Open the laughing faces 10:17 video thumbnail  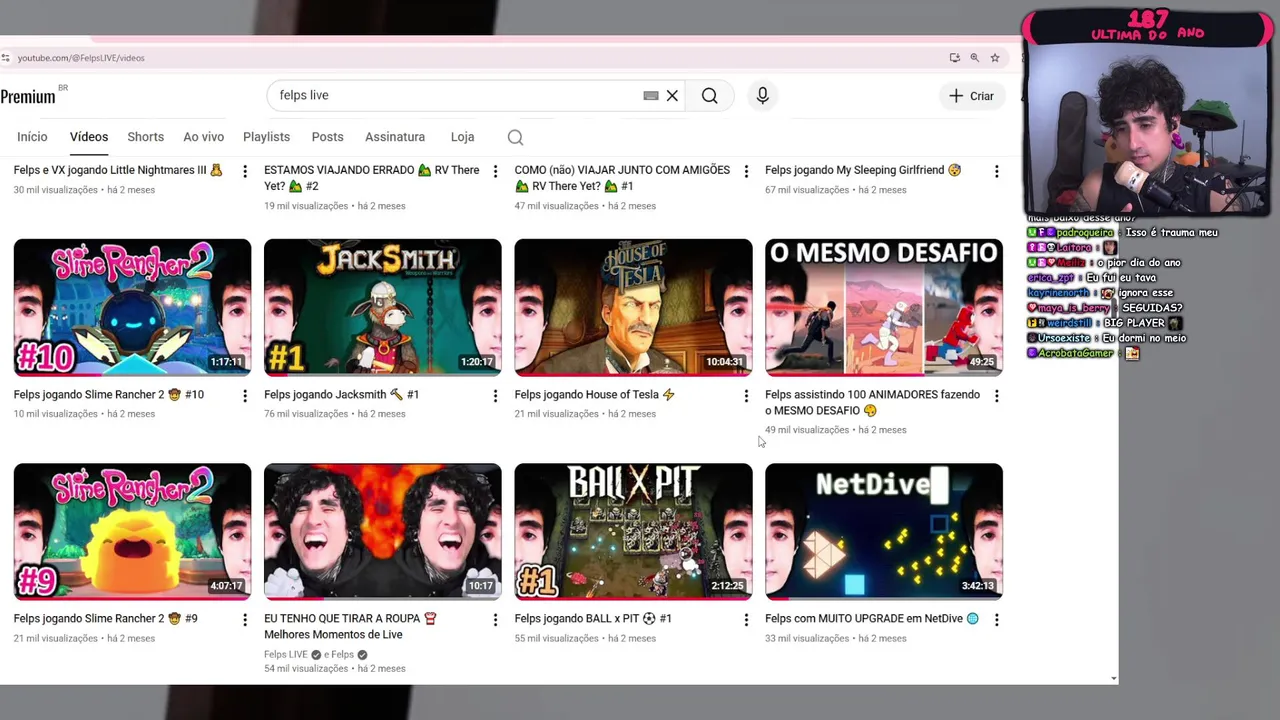pyautogui.click(x=383, y=531)
